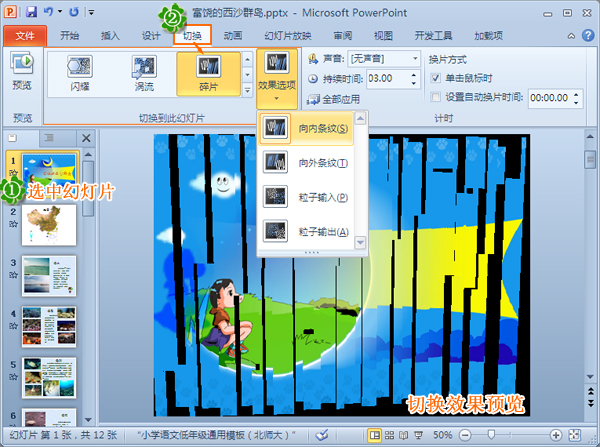This screenshot has width=600, height=447.
Task: Click the Save icon in quick access toolbar
Action: click(x=31, y=12)
